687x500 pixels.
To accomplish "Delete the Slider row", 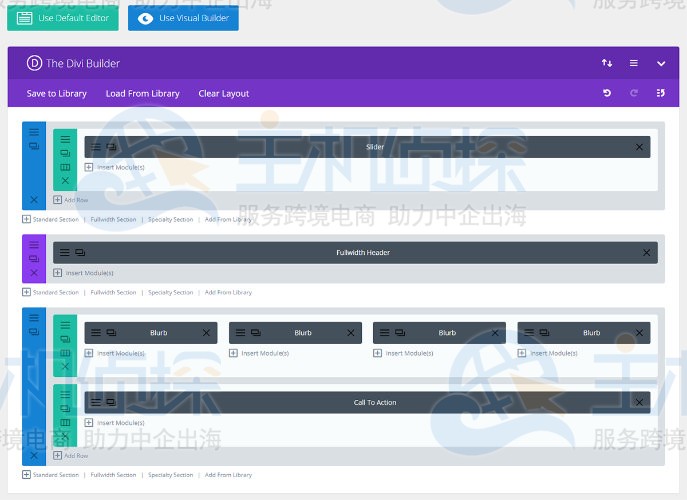I will click(x=65, y=181).
